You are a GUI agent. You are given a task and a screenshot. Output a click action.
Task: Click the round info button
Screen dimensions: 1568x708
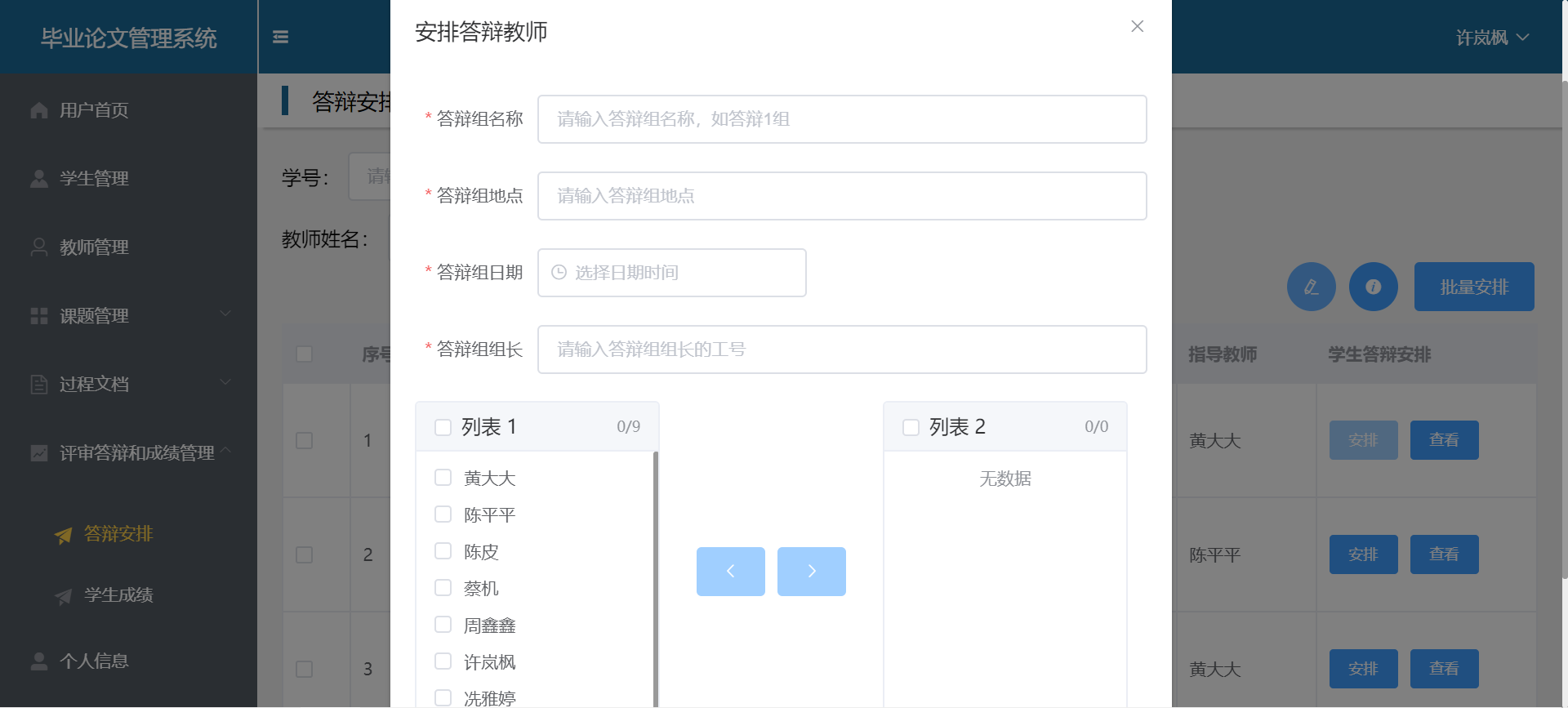[1374, 287]
